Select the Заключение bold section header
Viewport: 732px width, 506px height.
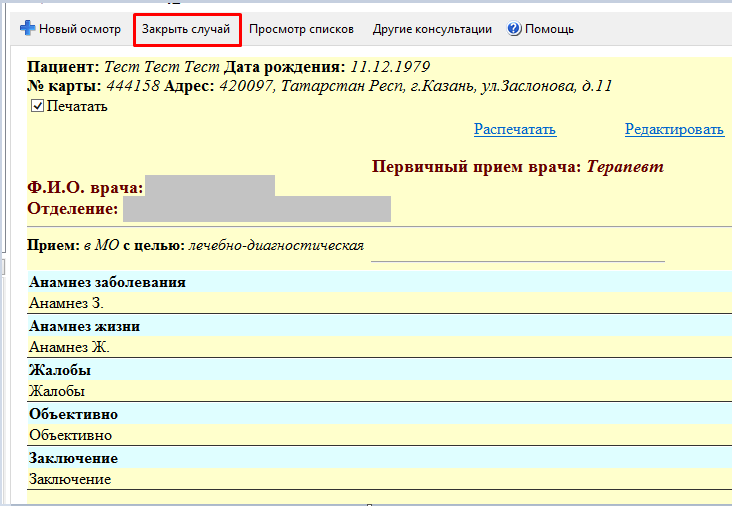point(74,458)
